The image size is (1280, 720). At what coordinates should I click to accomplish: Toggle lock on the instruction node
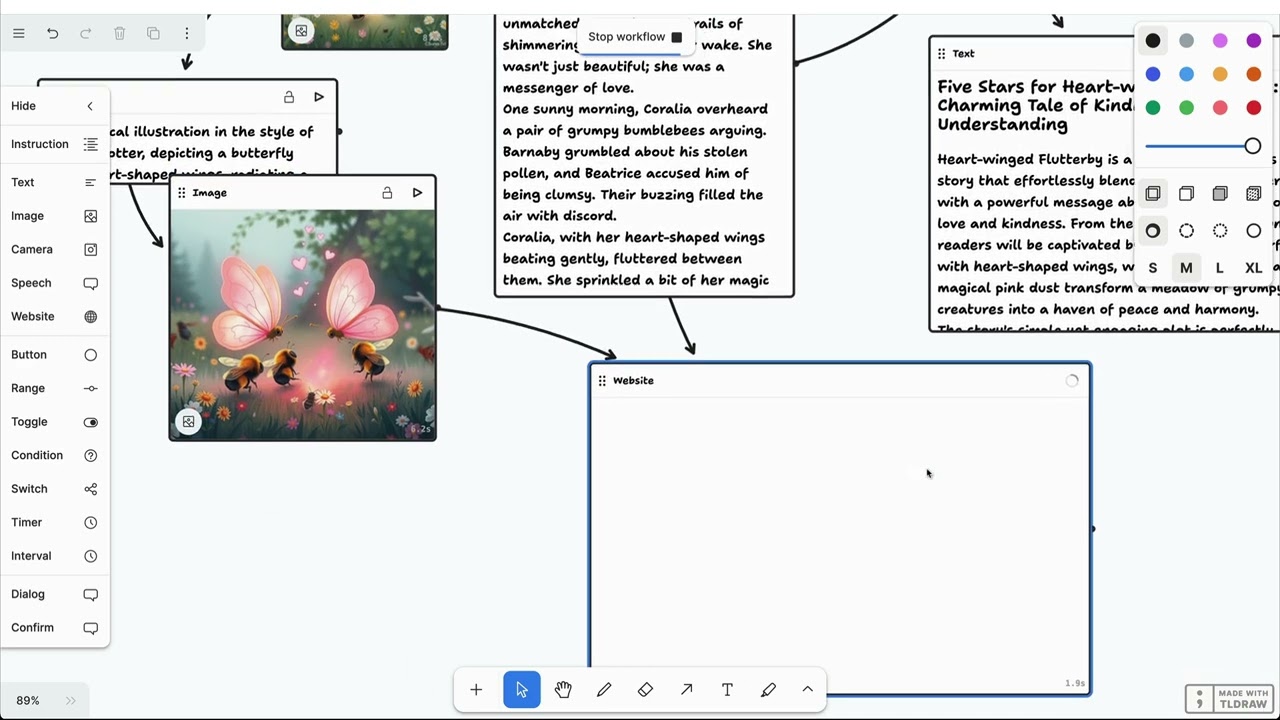pyautogui.click(x=289, y=97)
